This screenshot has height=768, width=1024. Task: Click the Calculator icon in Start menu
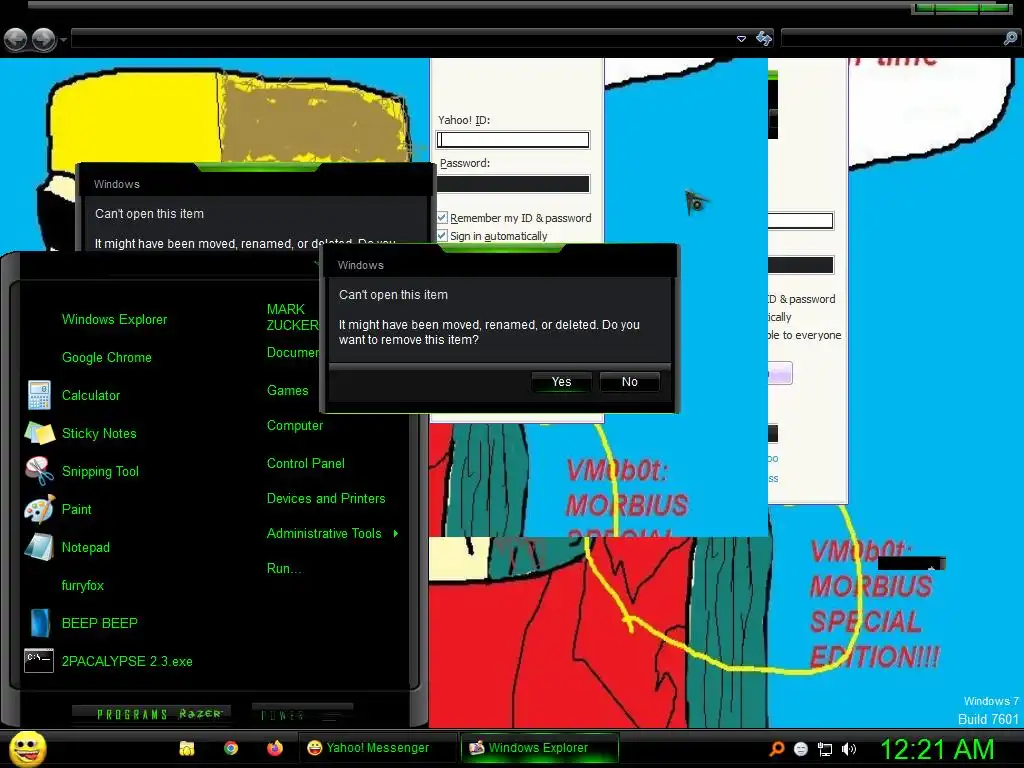coord(39,395)
